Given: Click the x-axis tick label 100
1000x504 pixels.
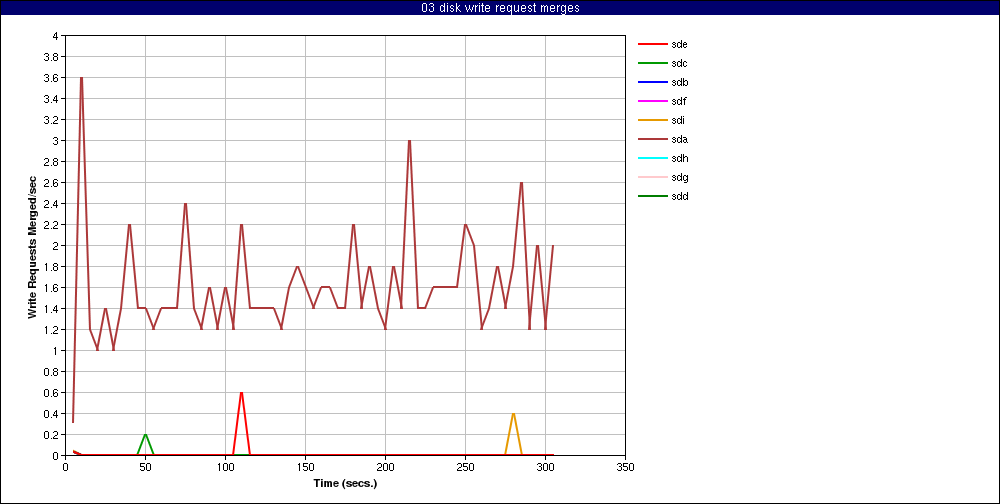Looking at the screenshot, I should (x=225, y=467).
